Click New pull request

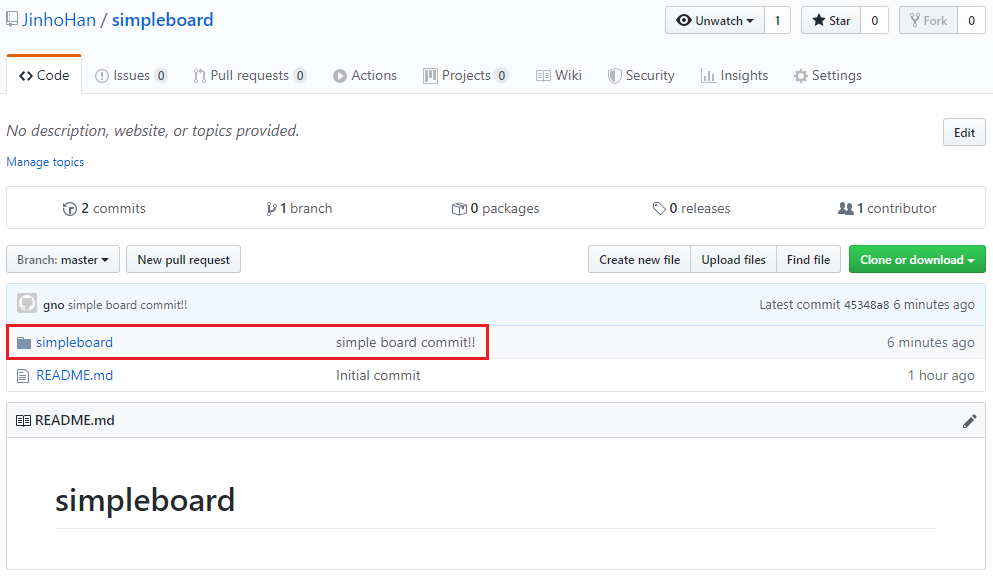[x=184, y=260]
